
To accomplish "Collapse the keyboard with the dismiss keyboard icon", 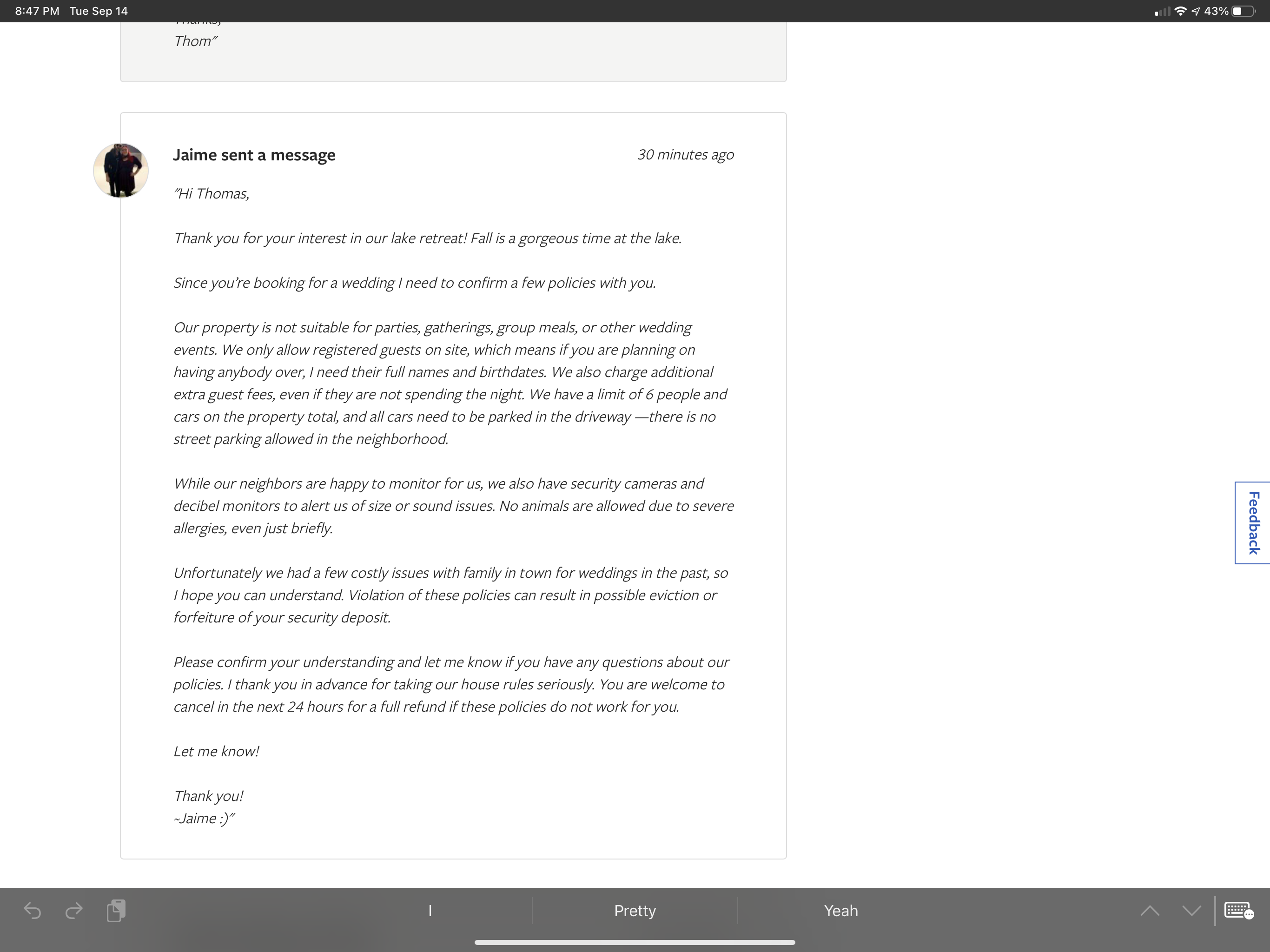I will coord(1237,911).
